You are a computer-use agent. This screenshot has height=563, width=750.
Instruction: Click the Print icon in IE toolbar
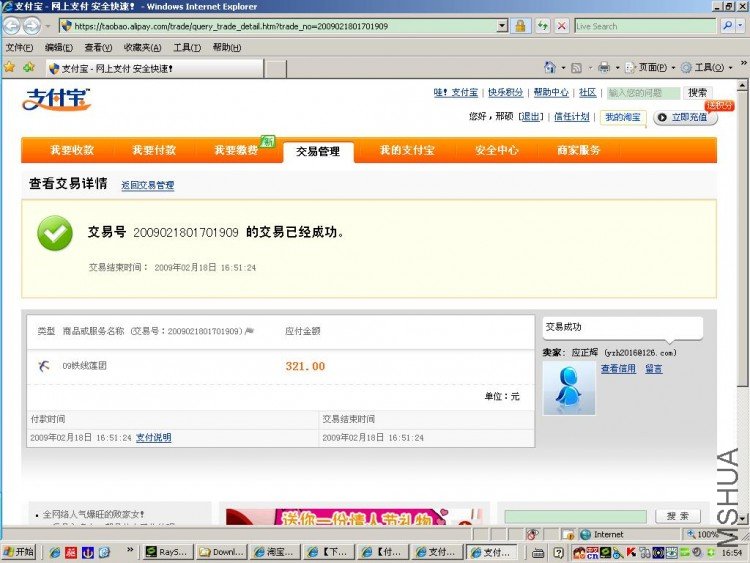[x=603, y=67]
